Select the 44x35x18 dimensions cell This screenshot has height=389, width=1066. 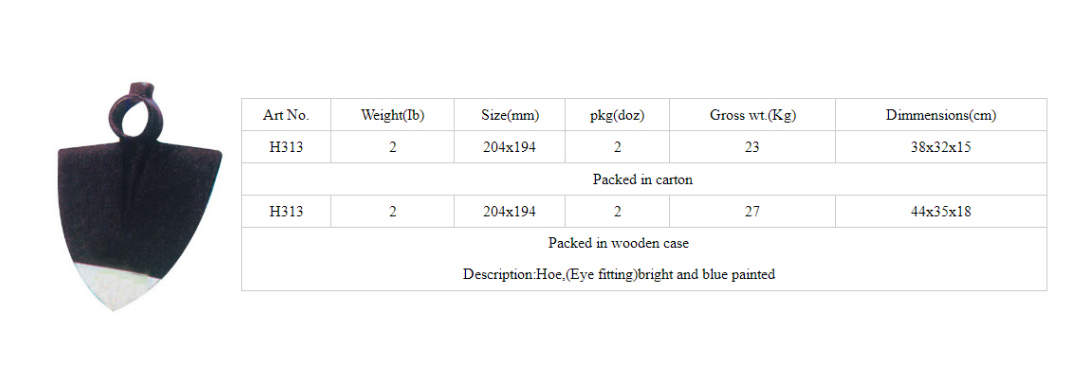[x=941, y=212]
